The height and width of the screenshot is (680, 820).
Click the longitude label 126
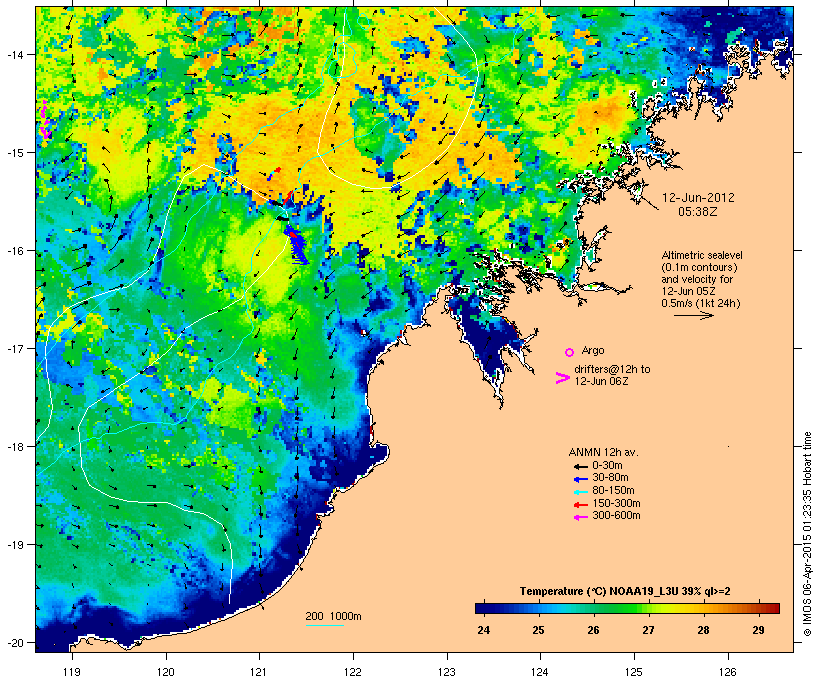[728, 672]
